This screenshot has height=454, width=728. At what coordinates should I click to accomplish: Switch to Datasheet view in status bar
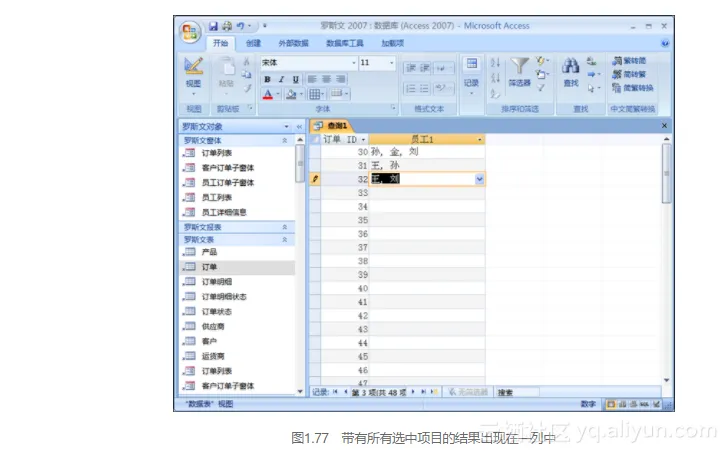point(611,404)
